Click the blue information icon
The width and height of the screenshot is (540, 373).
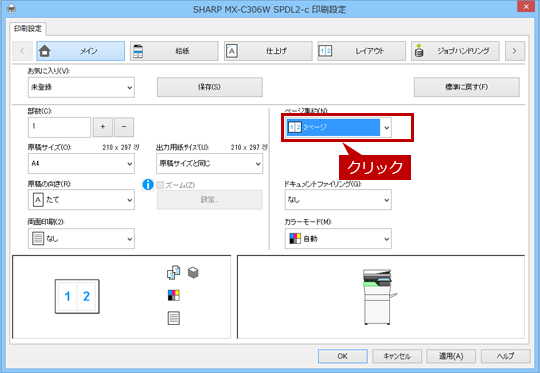pos(148,185)
